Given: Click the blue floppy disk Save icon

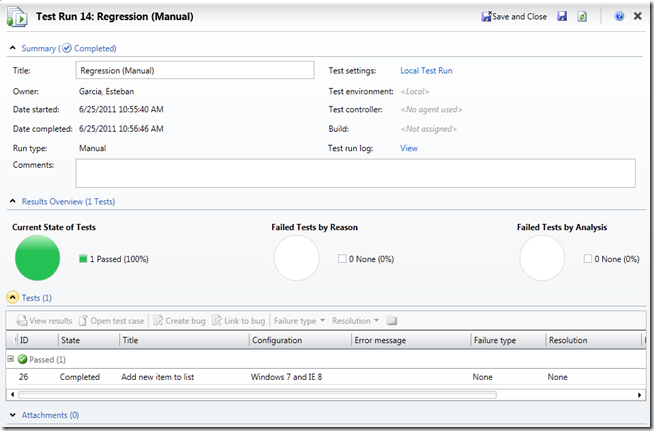Looking at the screenshot, I should pos(563,17).
